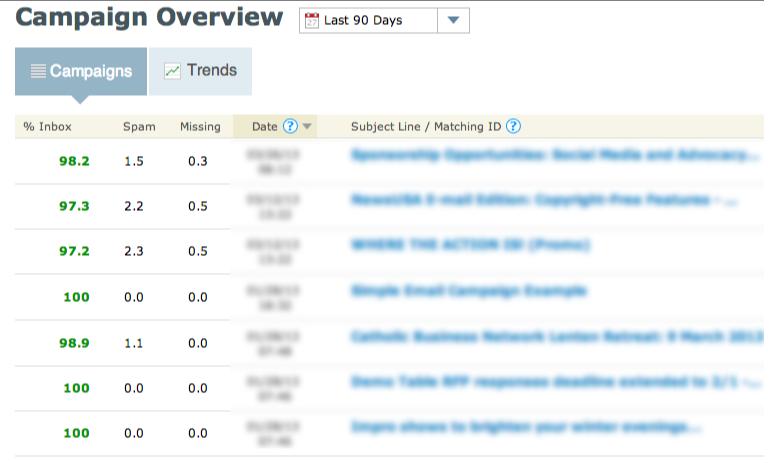Open the Sponsorship Opportunities campaign link

click(554, 155)
